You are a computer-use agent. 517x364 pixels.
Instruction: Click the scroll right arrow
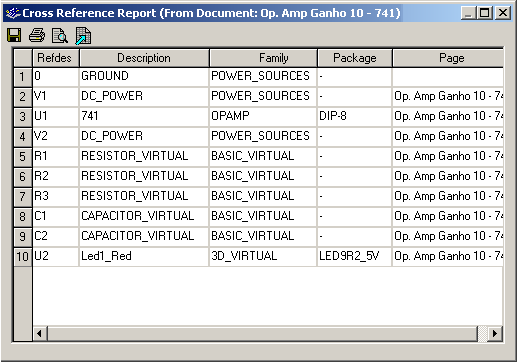(x=495, y=333)
